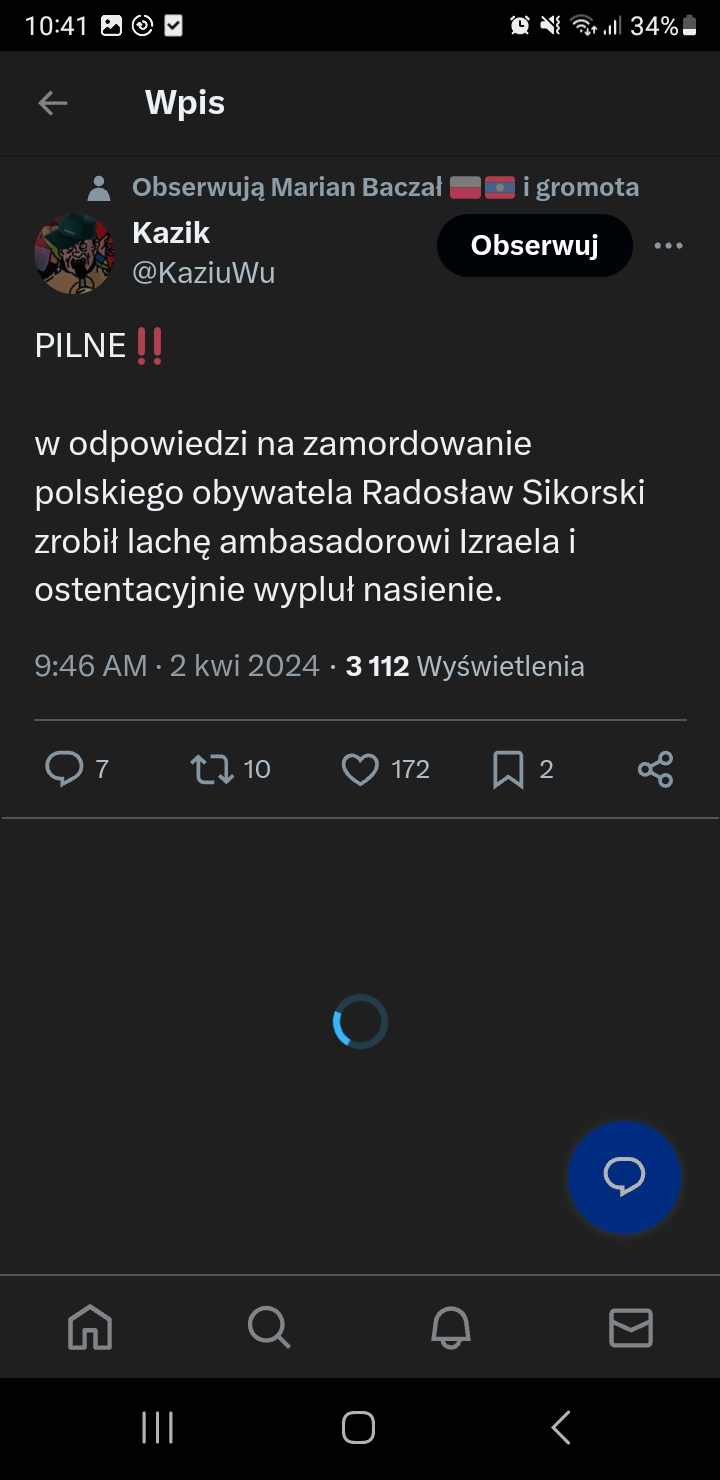
Task: Open the Search tab
Action: [x=269, y=1328]
